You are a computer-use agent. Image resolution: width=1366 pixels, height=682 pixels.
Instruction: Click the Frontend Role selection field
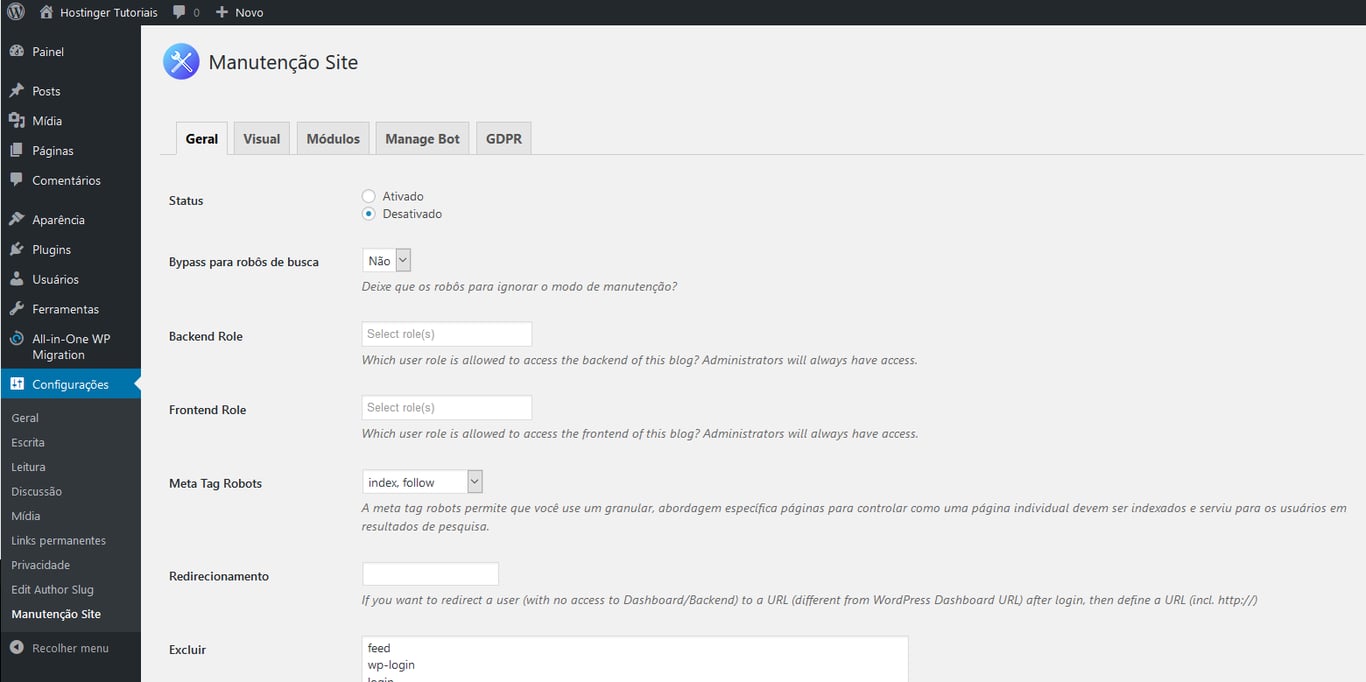446,408
